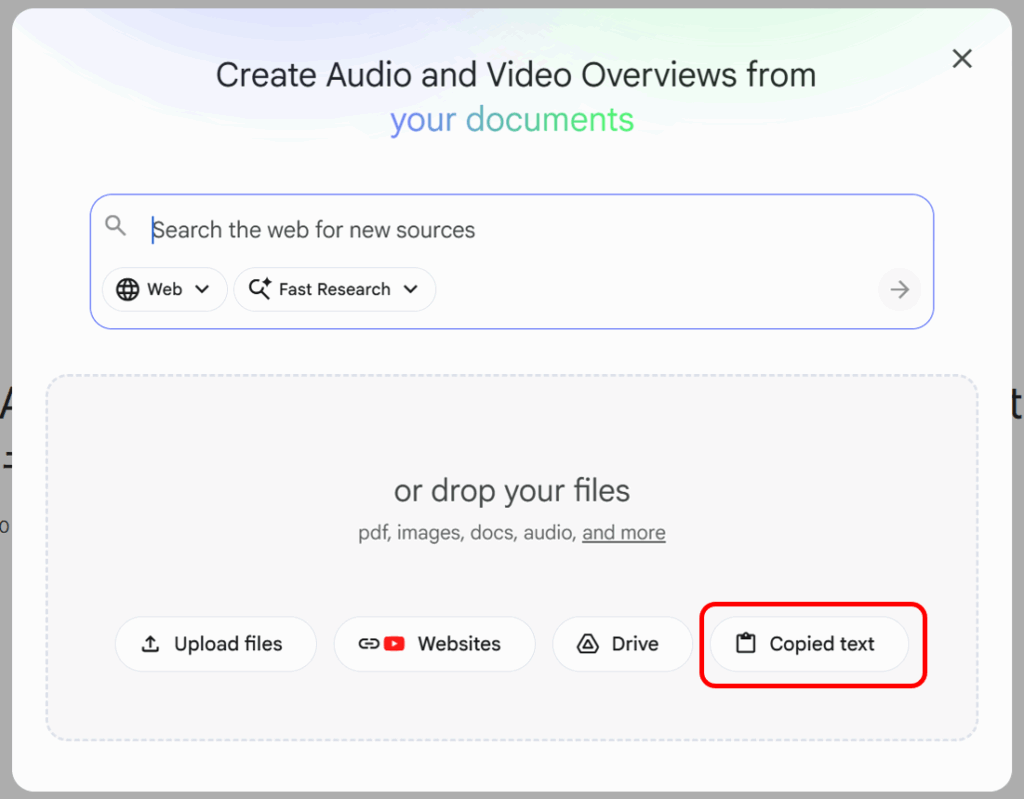Choose the Copied text button

810,644
